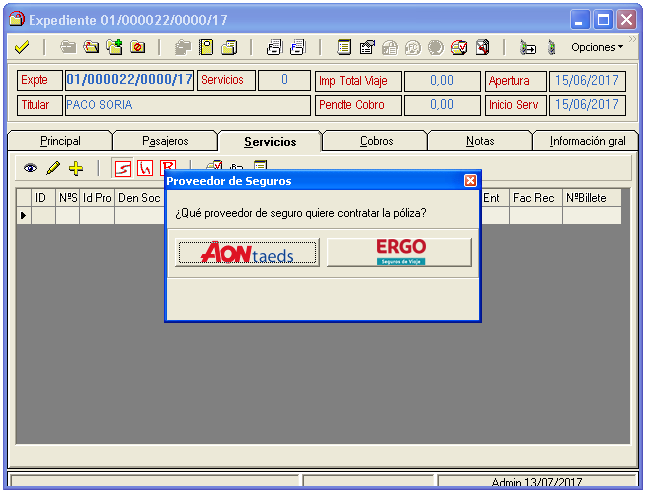Click the Imp Total Viaje label
Screen dimensions: 645x493
pos(358,81)
